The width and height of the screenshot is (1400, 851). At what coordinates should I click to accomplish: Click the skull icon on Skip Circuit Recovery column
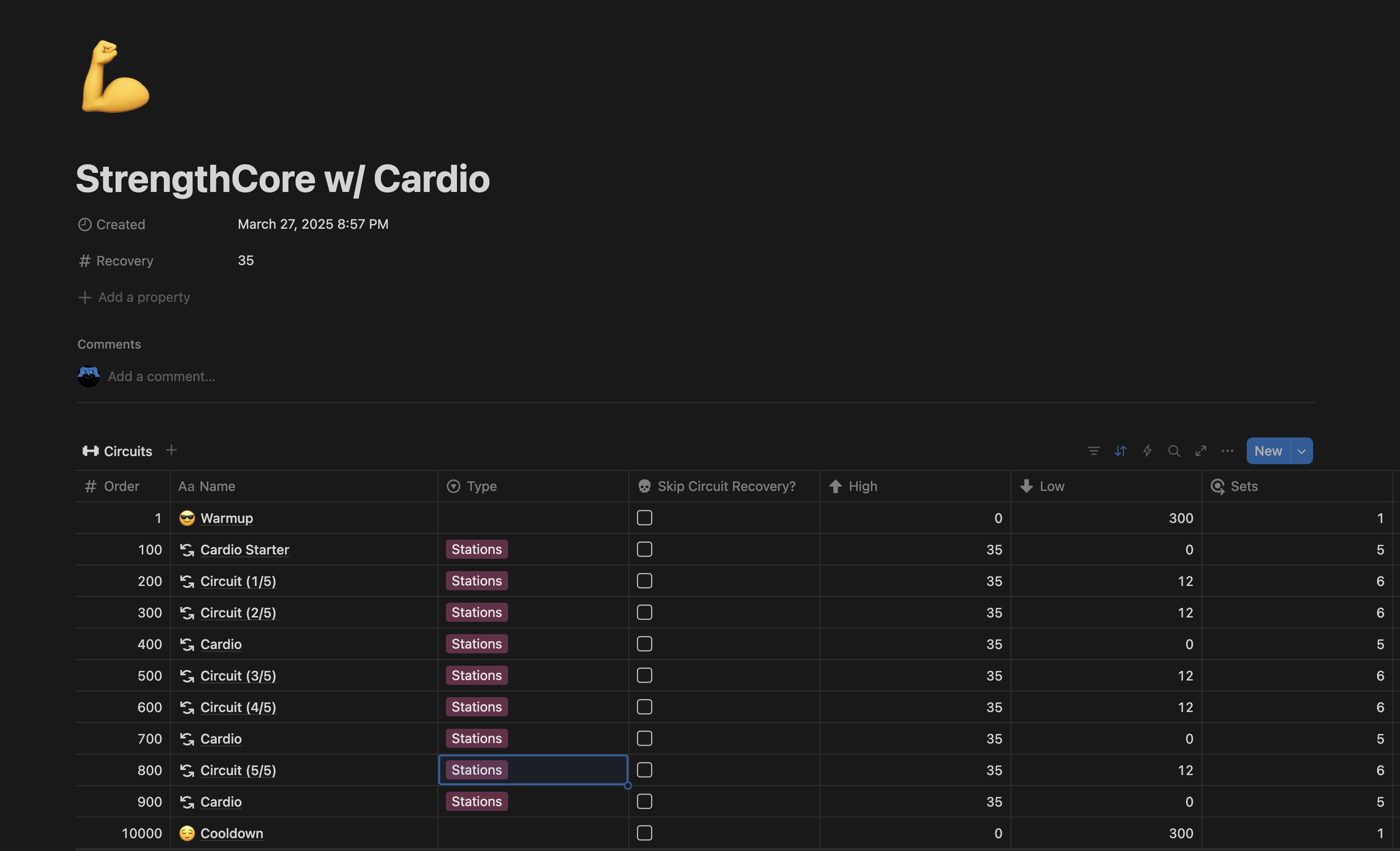coord(644,486)
